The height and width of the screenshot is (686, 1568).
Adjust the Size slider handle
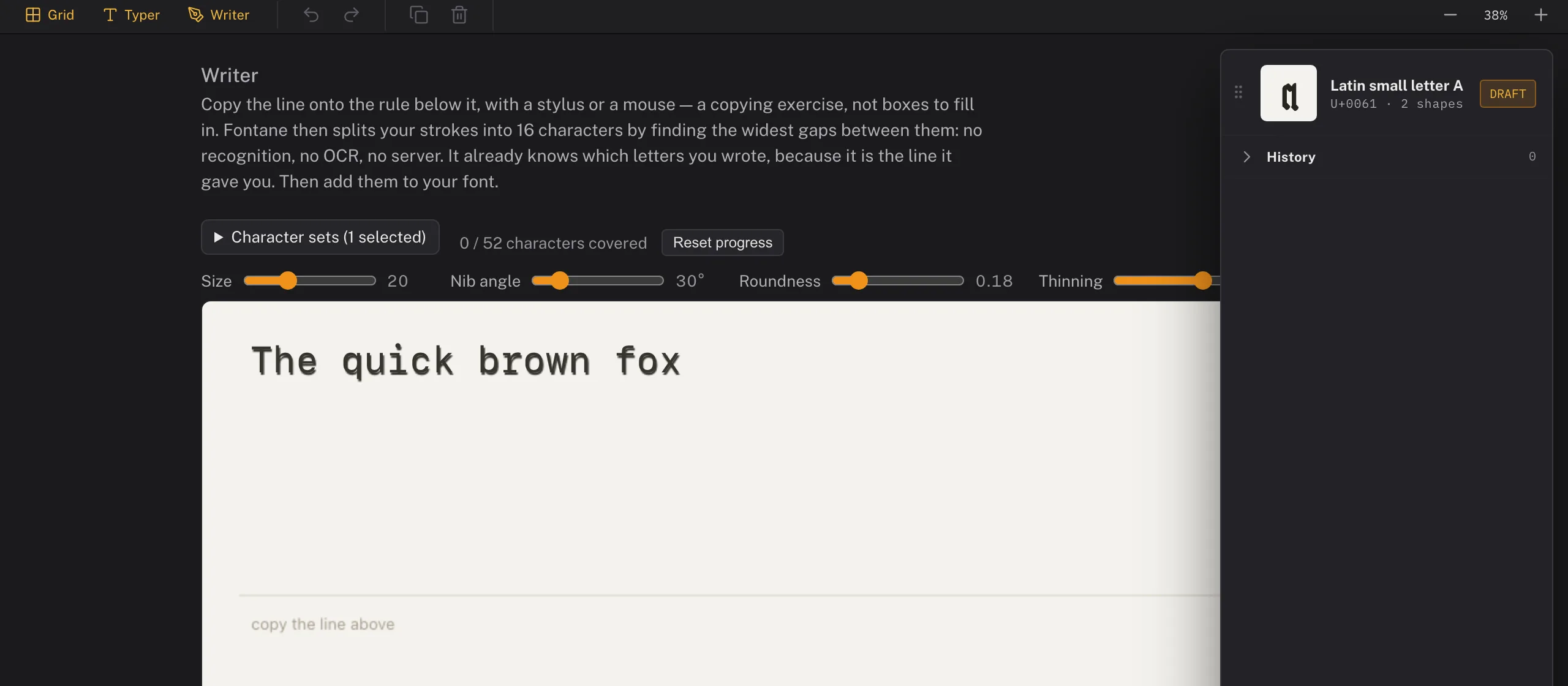click(x=288, y=281)
